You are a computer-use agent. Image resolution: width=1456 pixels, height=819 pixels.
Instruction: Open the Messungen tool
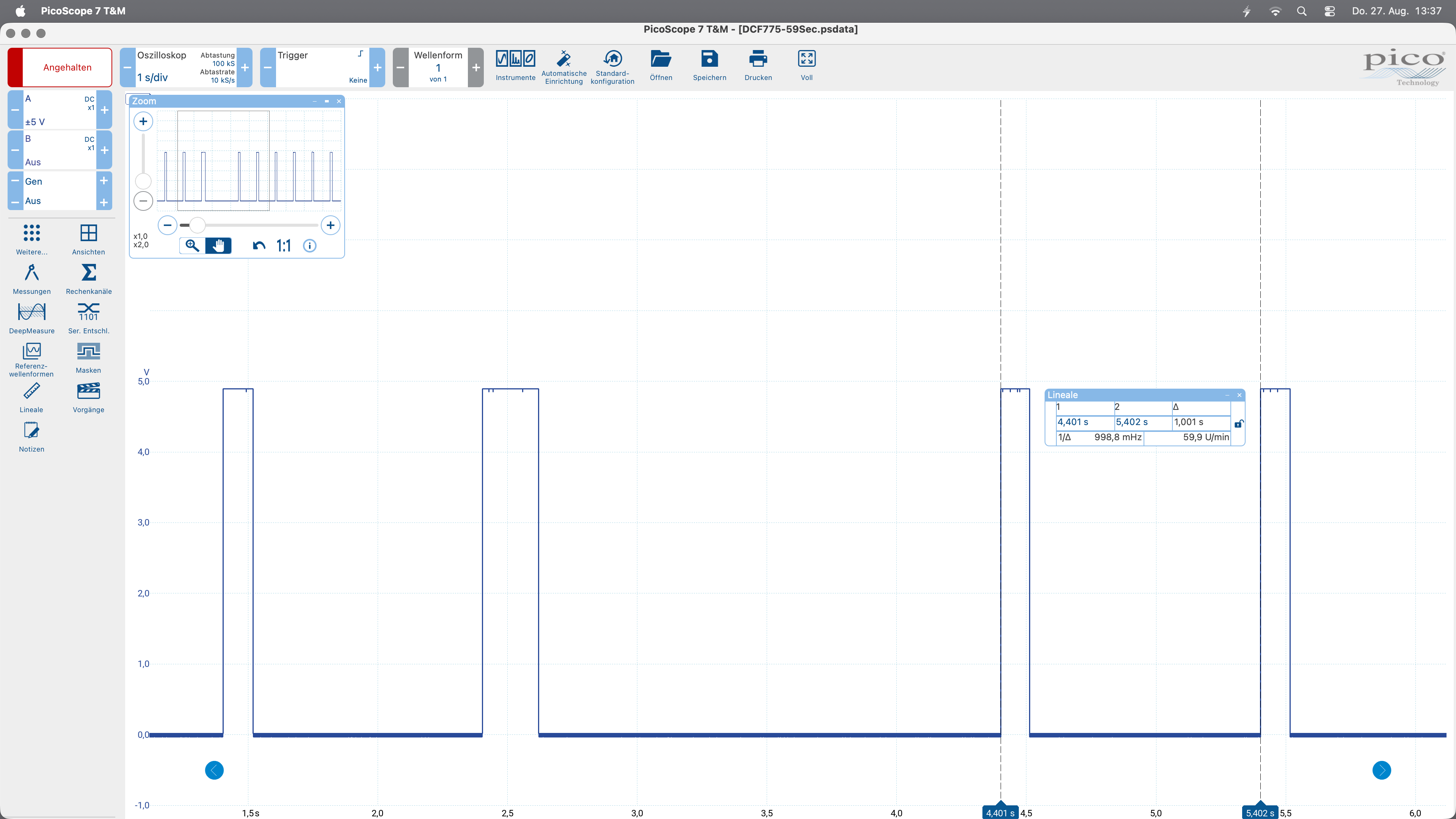click(31, 279)
